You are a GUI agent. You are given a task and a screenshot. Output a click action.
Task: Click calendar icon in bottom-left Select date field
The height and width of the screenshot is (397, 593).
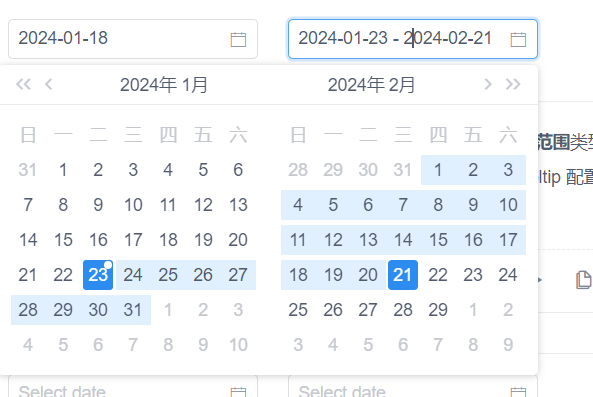[x=238, y=392]
